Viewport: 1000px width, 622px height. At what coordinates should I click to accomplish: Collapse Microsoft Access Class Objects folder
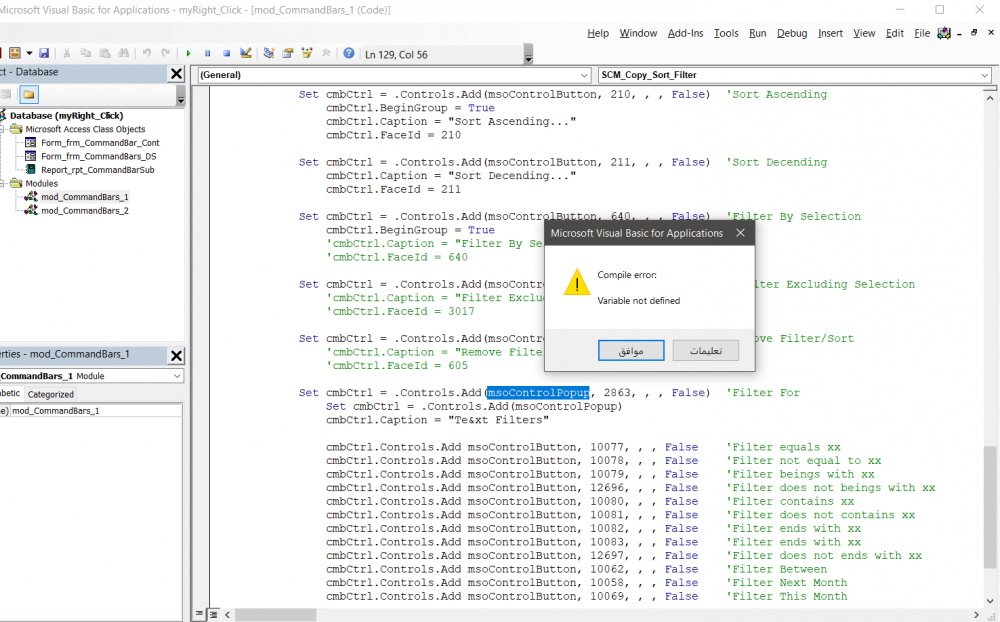[3, 129]
